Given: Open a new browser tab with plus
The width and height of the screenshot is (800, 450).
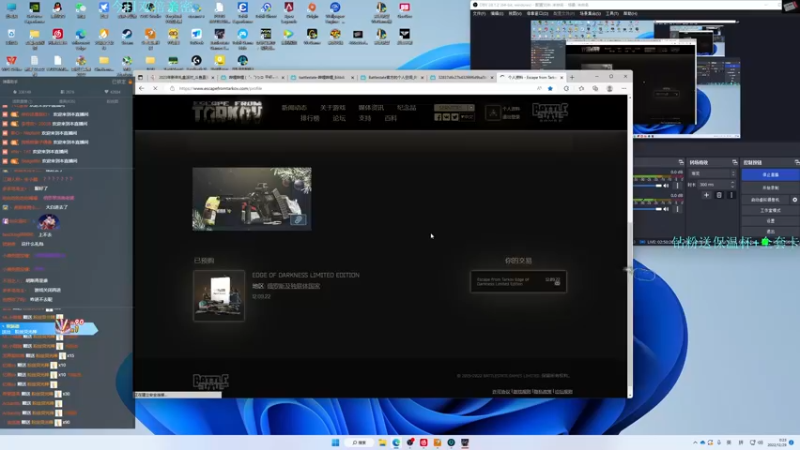Looking at the screenshot, I should tap(572, 78).
